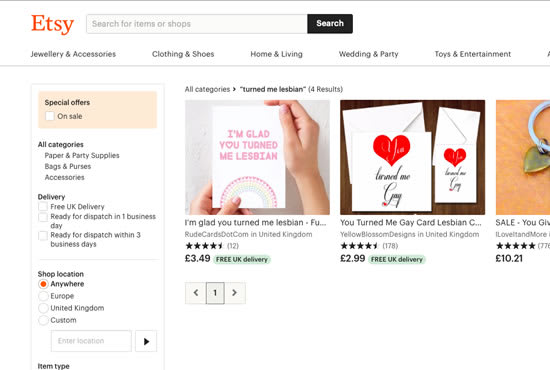Open Jewellery & Accessories menu
The height and width of the screenshot is (370, 550).
[x=73, y=54]
